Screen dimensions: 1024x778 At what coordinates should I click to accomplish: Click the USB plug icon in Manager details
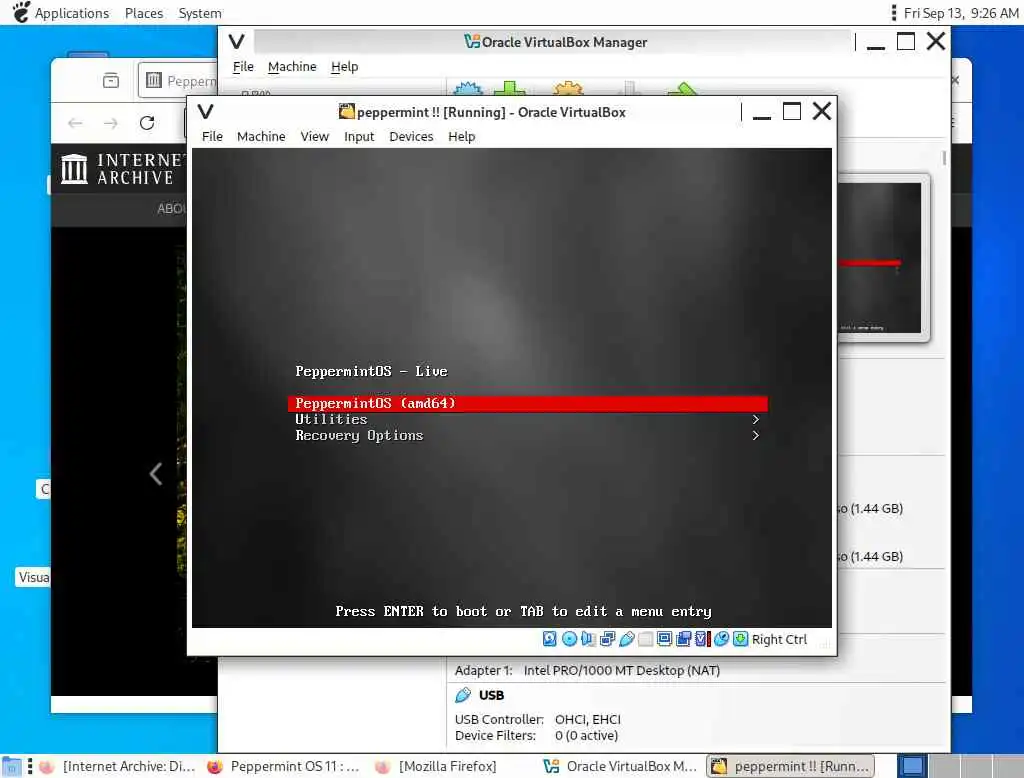pyautogui.click(x=463, y=695)
